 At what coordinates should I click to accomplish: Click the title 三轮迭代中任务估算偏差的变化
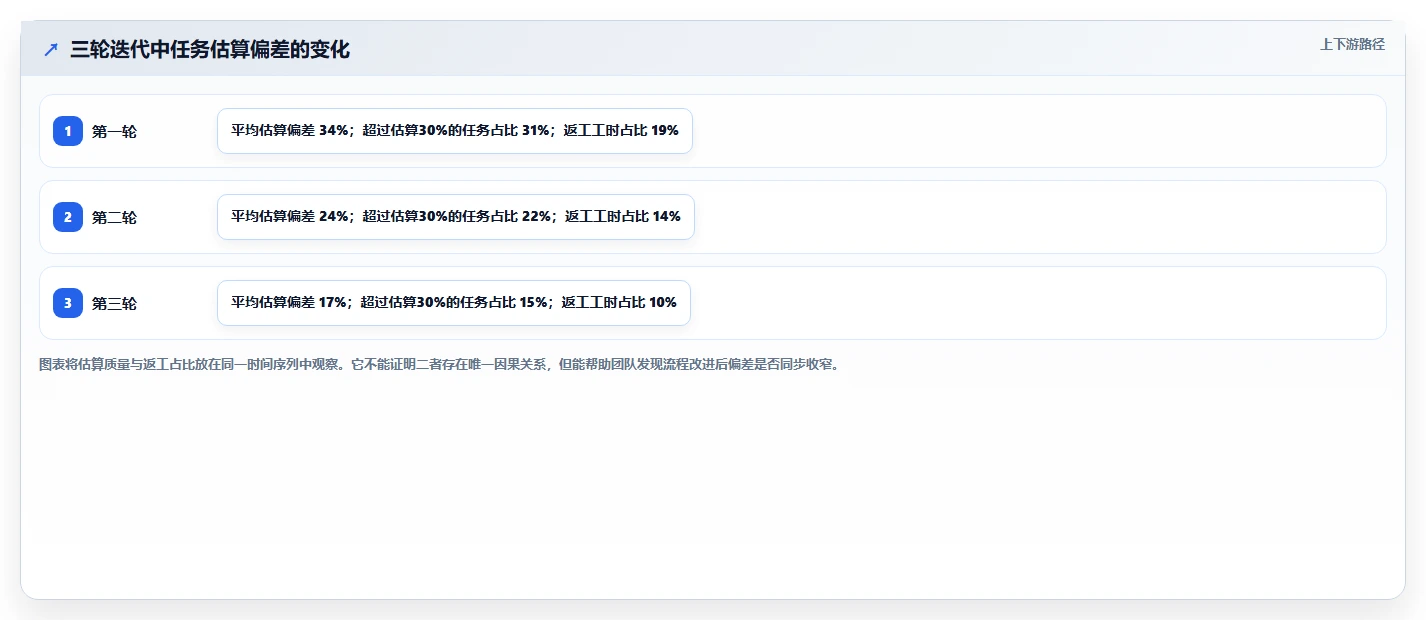point(210,49)
